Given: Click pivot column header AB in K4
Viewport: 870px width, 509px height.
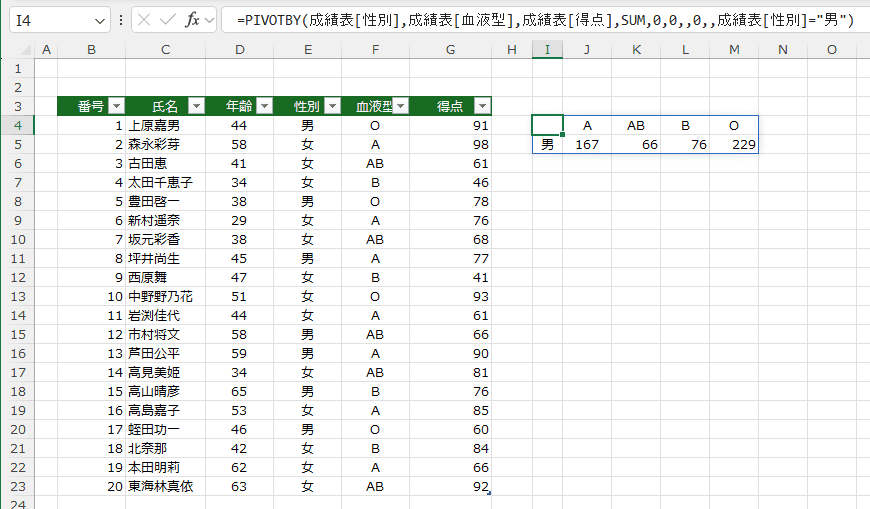Looking at the screenshot, I should 636,125.
